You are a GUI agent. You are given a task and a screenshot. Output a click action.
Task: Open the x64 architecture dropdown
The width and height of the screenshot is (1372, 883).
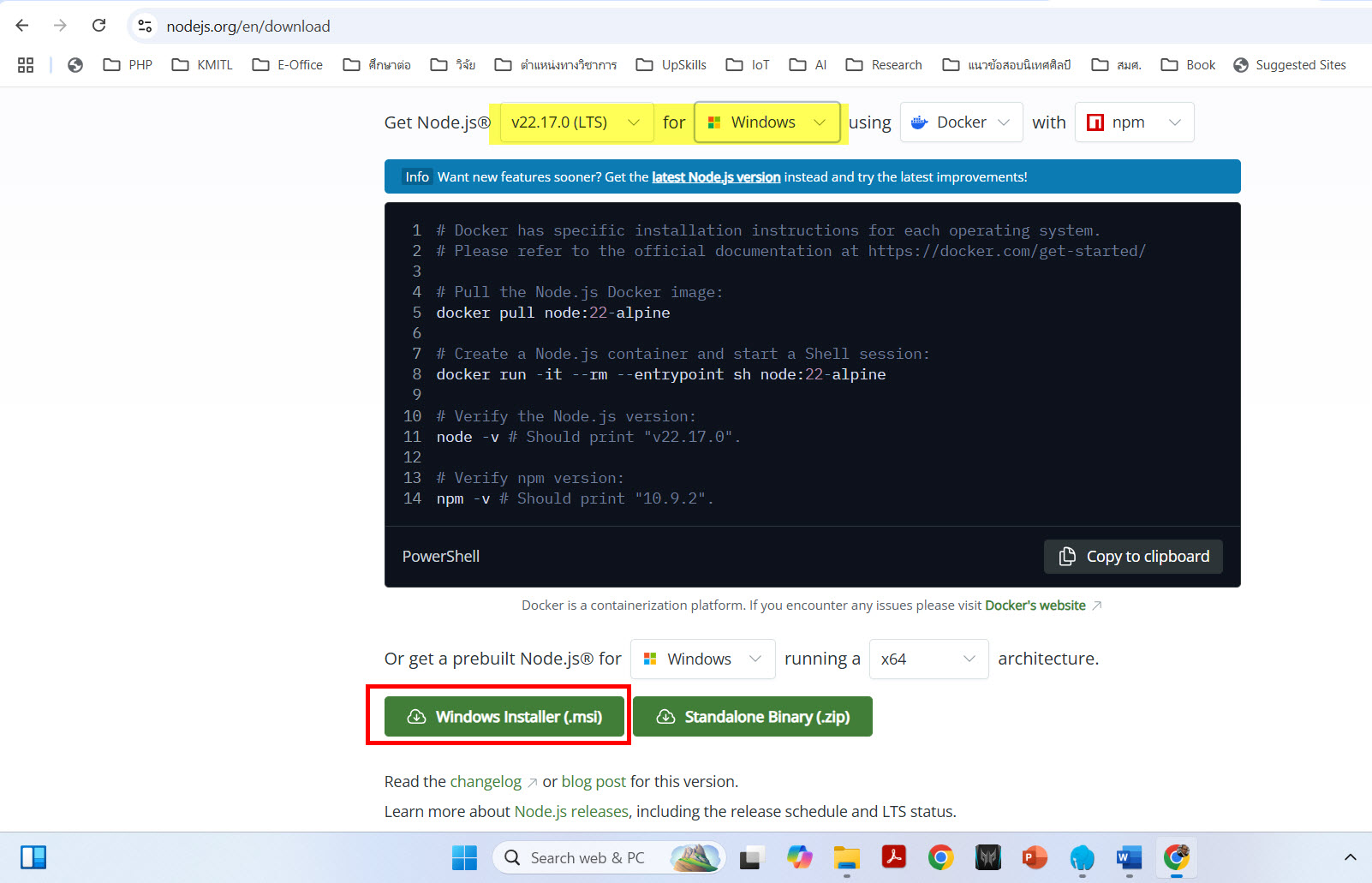pyautogui.click(x=928, y=659)
